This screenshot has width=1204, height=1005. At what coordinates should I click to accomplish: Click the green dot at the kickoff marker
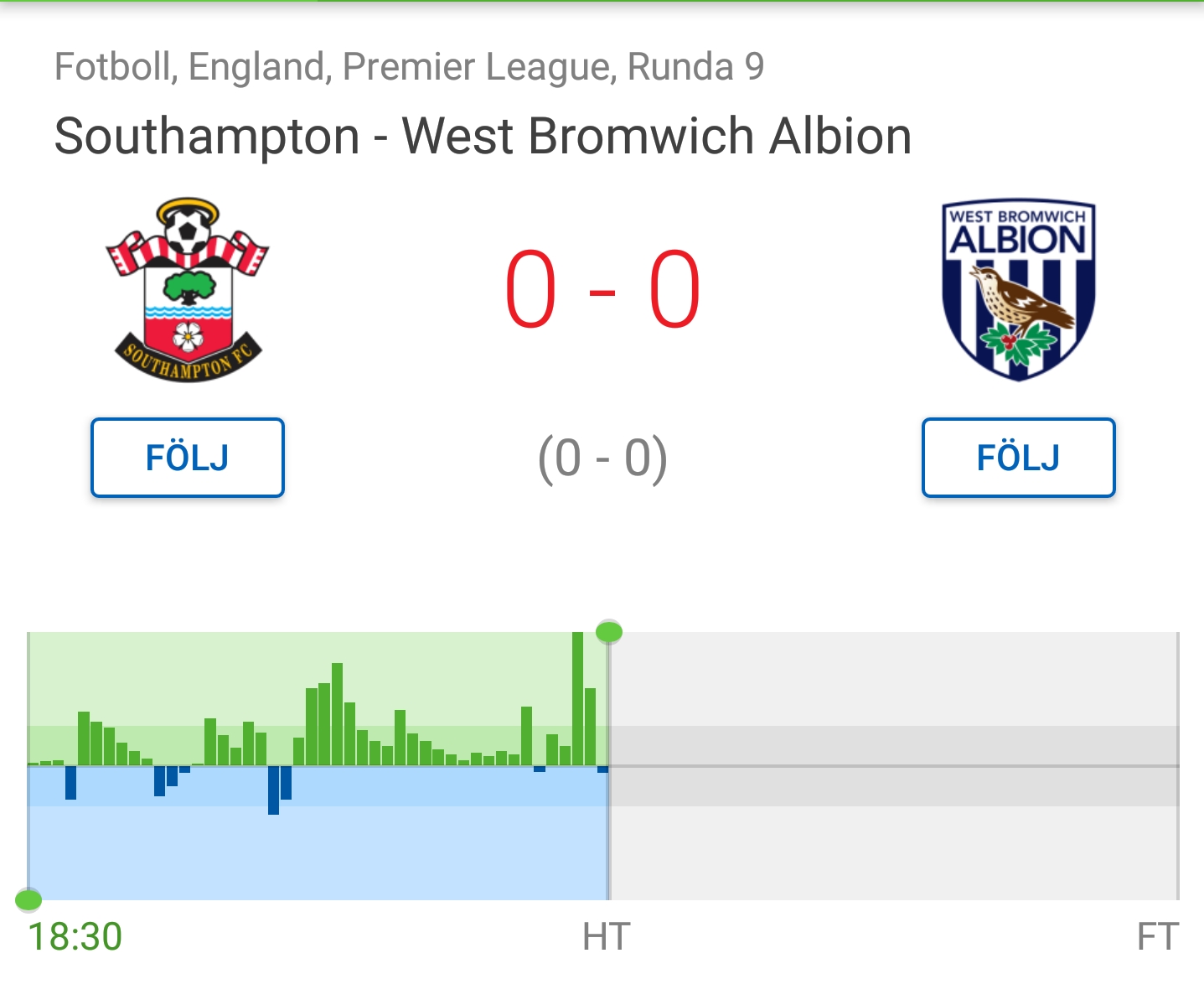click(28, 900)
